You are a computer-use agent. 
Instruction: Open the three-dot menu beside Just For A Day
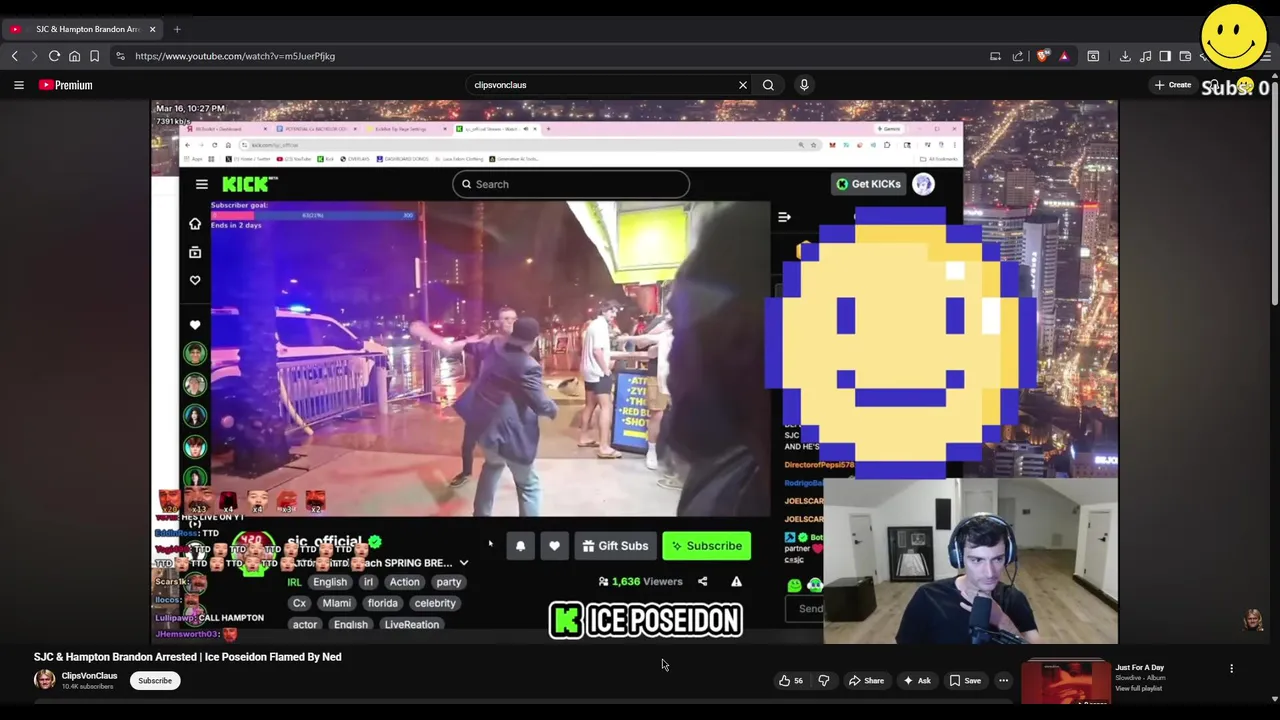tap(1231, 668)
